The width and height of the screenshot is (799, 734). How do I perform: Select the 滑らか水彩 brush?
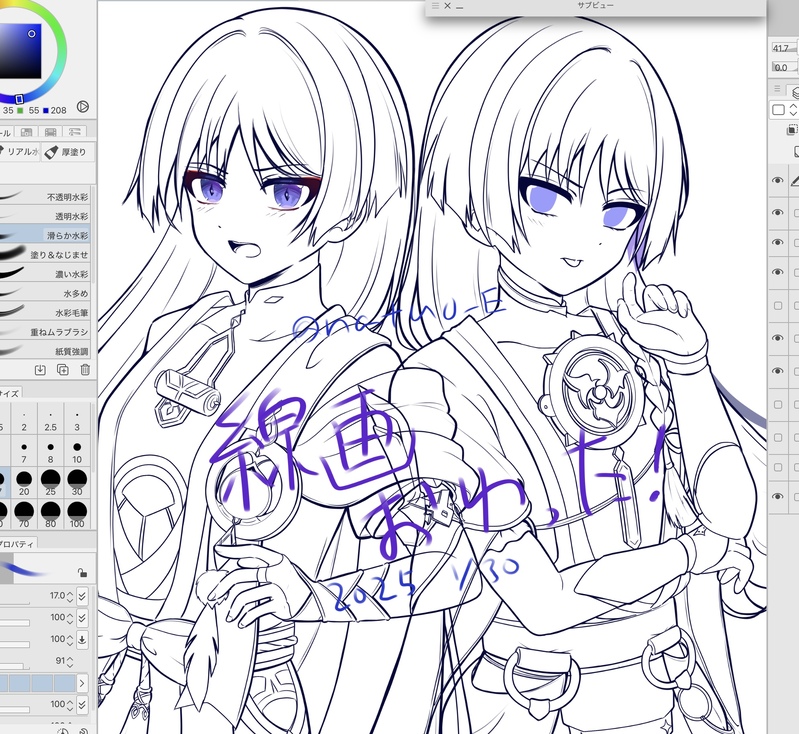click(45, 235)
